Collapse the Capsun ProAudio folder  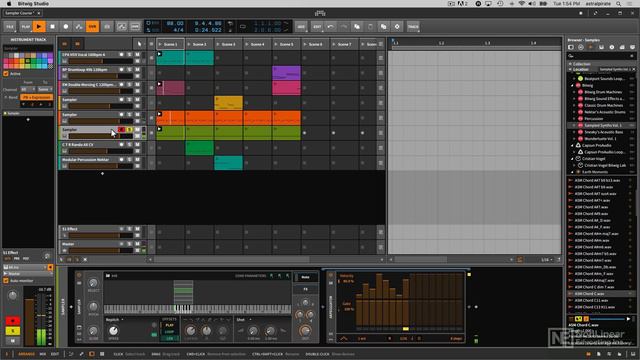(572, 145)
